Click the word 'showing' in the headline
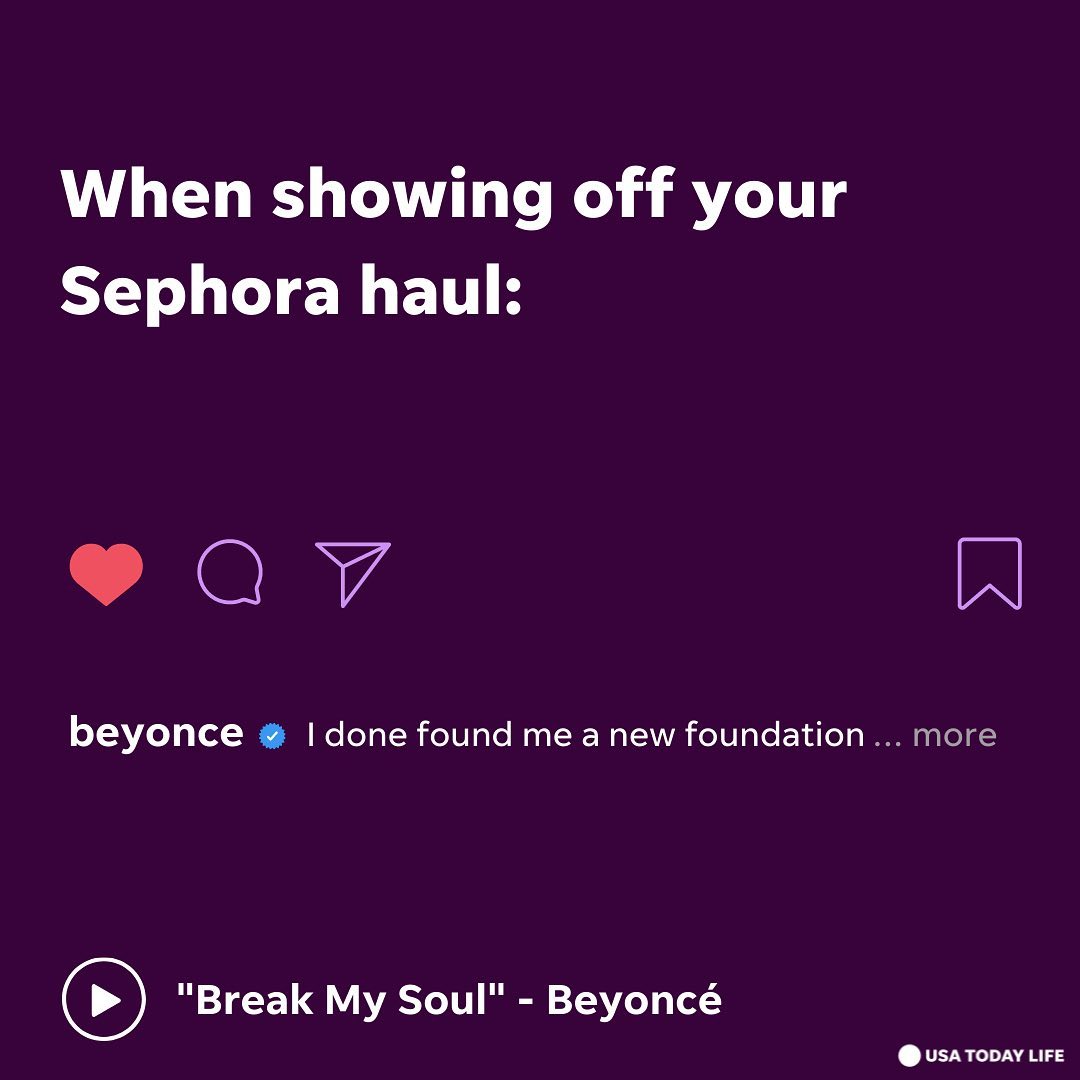 412,196
